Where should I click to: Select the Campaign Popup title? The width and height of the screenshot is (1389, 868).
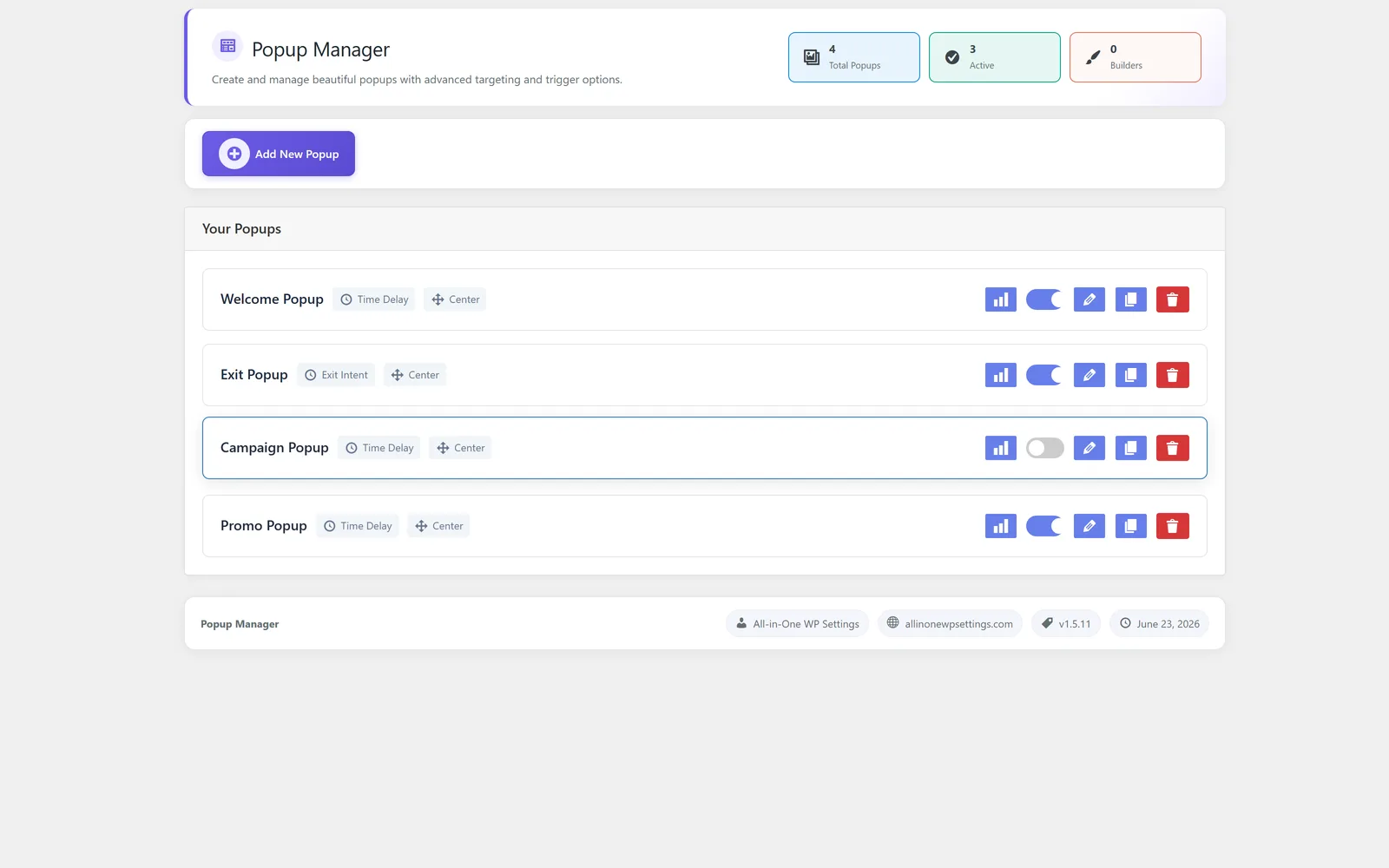pyautogui.click(x=274, y=448)
